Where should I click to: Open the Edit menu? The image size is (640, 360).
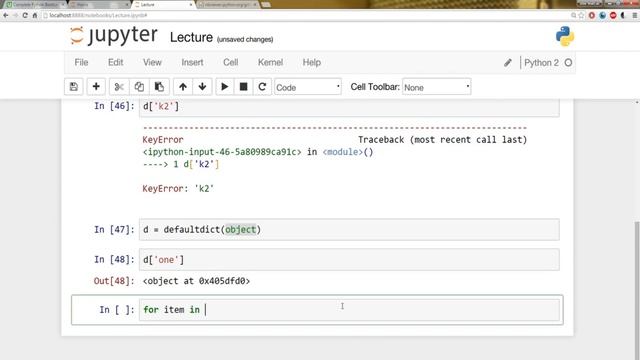(x=116, y=62)
